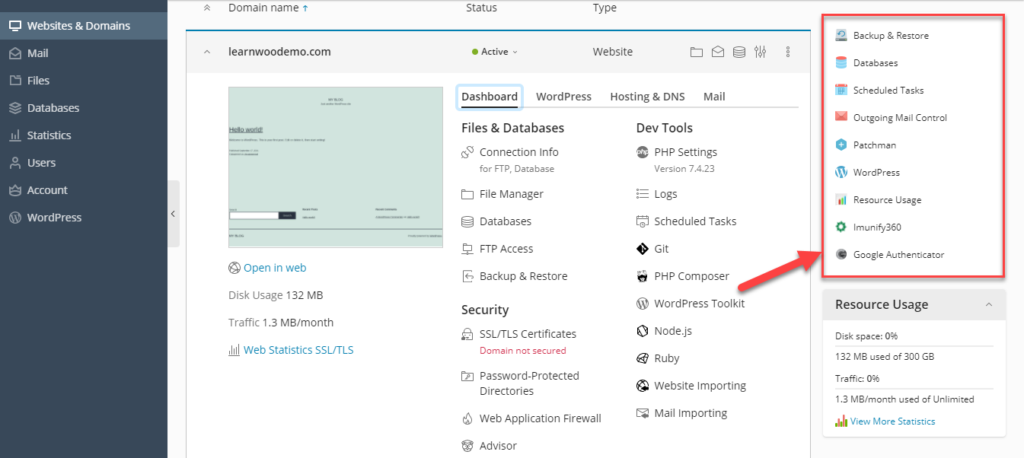Open Active status dropdown
This screenshot has width=1024, height=458.
click(494, 52)
